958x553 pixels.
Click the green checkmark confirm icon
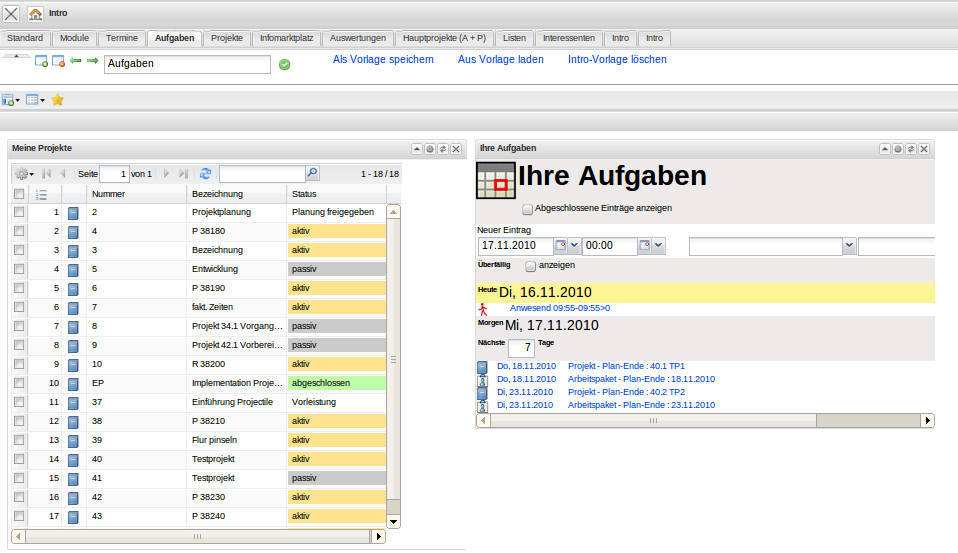285,65
